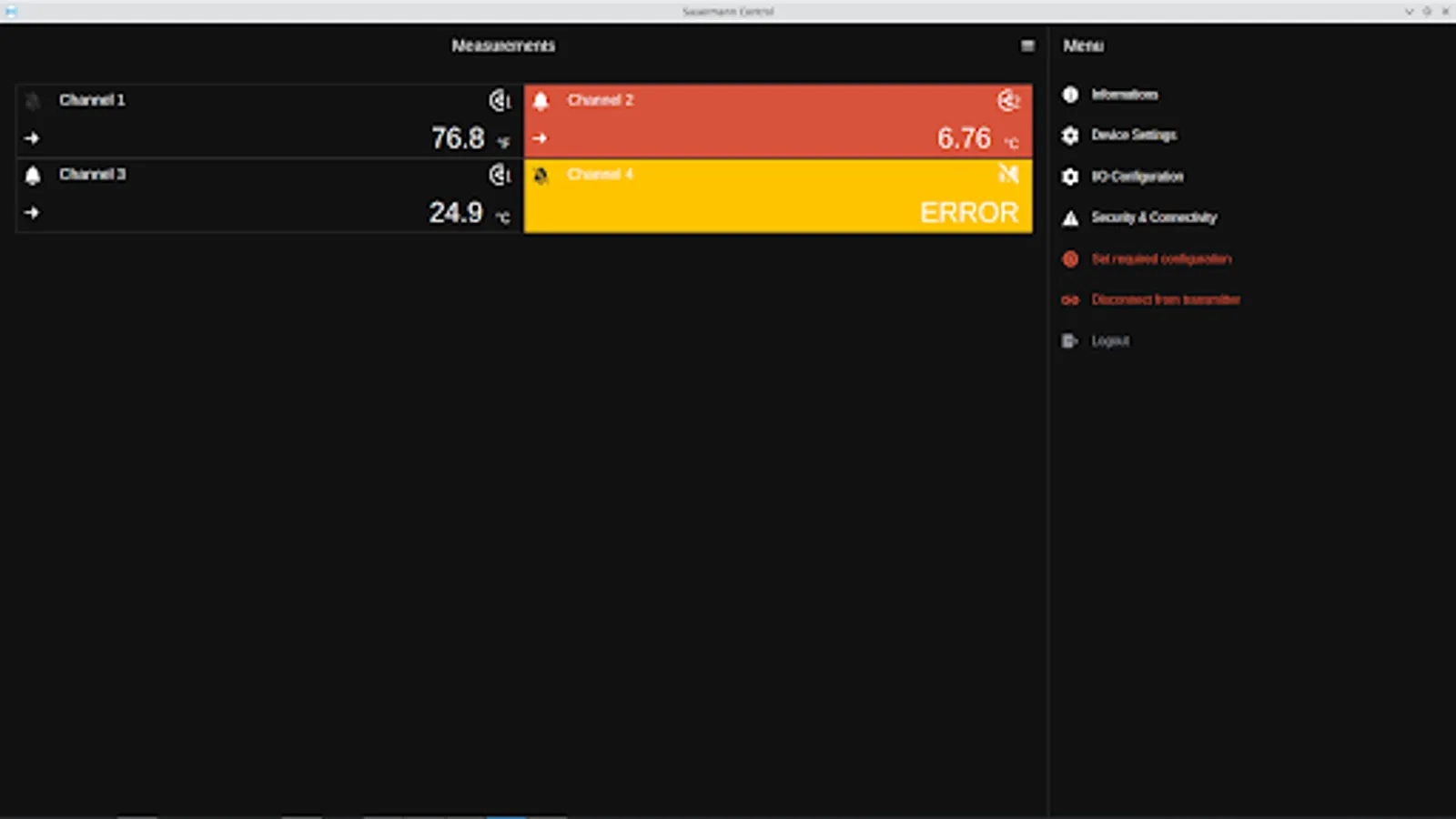This screenshot has width=1456, height=819.
Task: Click the alarm bell icon on Channel 1
Action: coord(33,101)
